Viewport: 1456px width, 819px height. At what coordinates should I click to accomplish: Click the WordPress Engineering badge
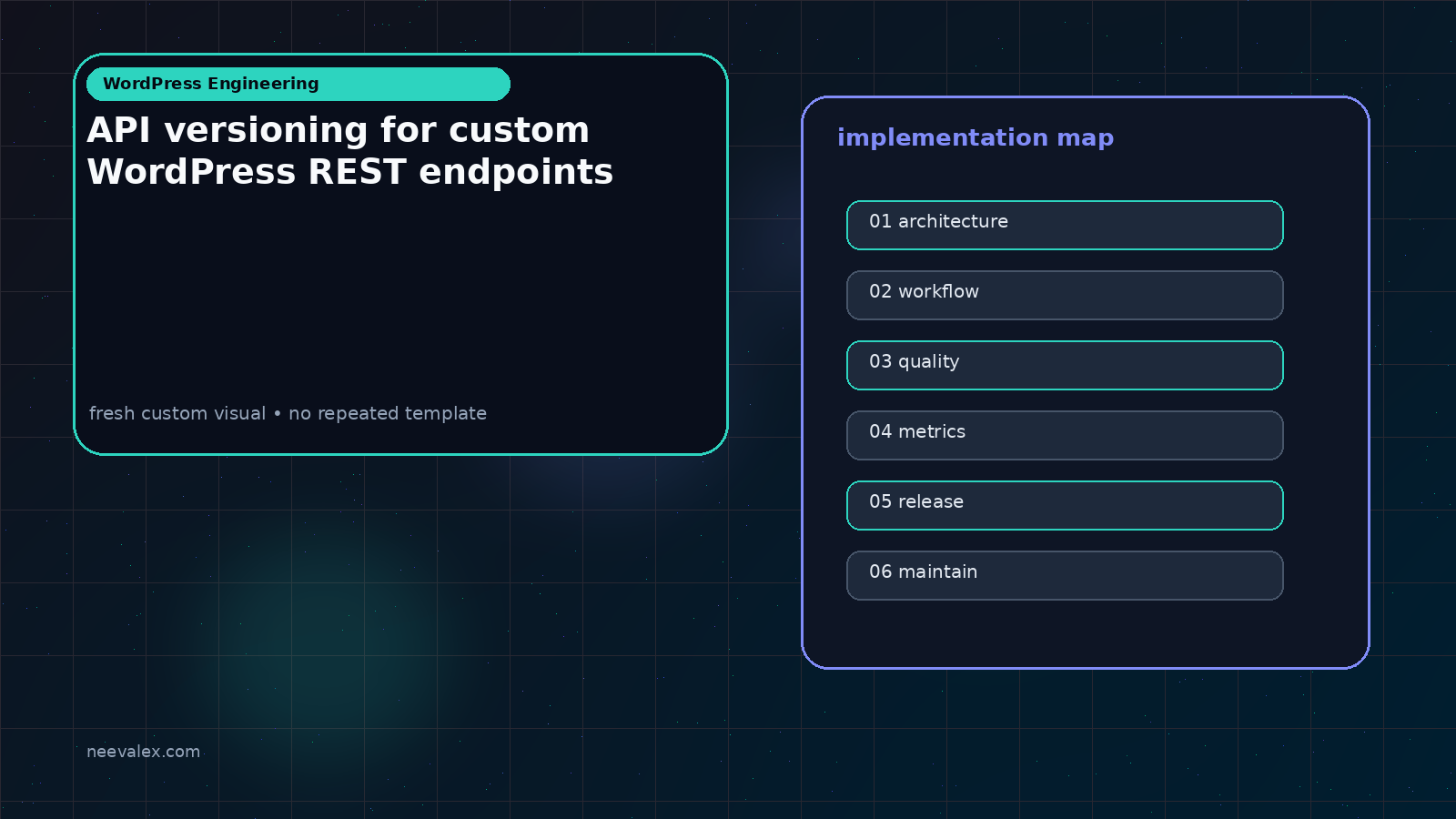coord(298,84)
